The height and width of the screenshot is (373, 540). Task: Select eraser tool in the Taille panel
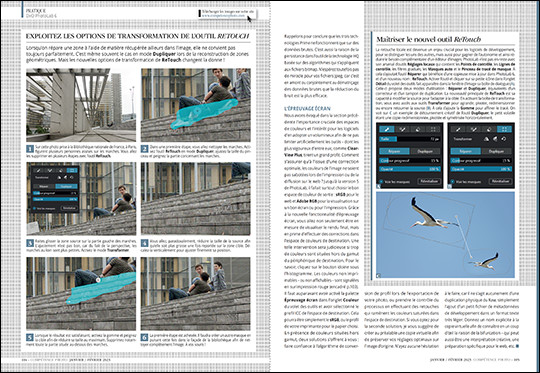click(418, 129)
